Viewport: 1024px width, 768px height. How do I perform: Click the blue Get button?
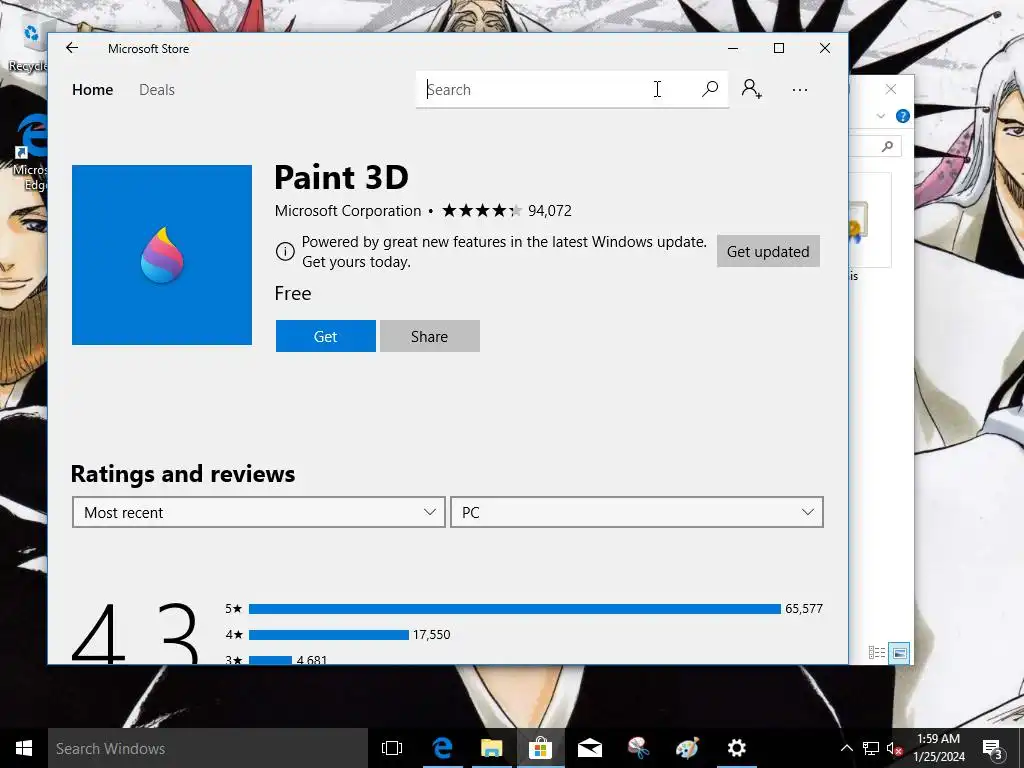(x=325, y=336)
